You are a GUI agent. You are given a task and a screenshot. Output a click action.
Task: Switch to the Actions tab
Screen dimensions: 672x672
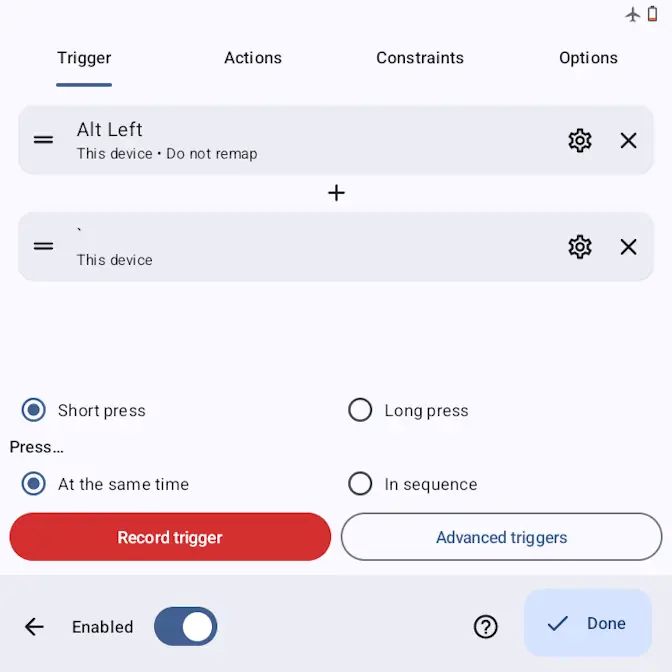pos(253,58)
